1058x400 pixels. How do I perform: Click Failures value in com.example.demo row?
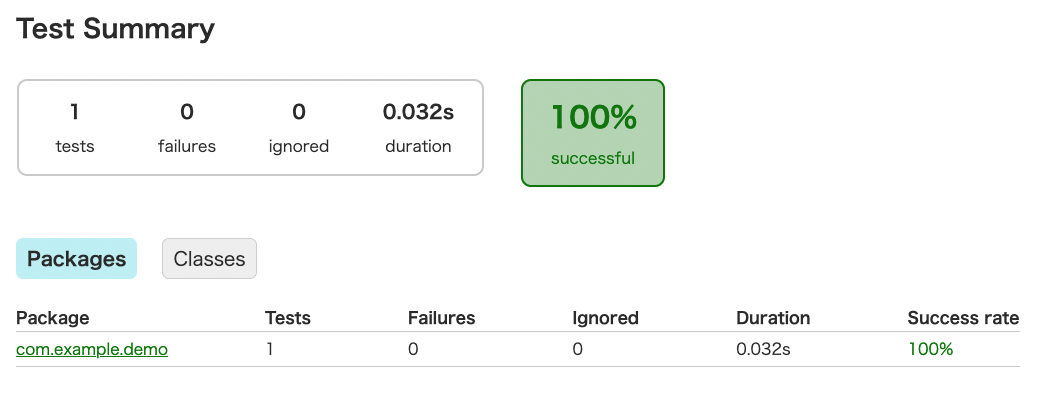413,349
